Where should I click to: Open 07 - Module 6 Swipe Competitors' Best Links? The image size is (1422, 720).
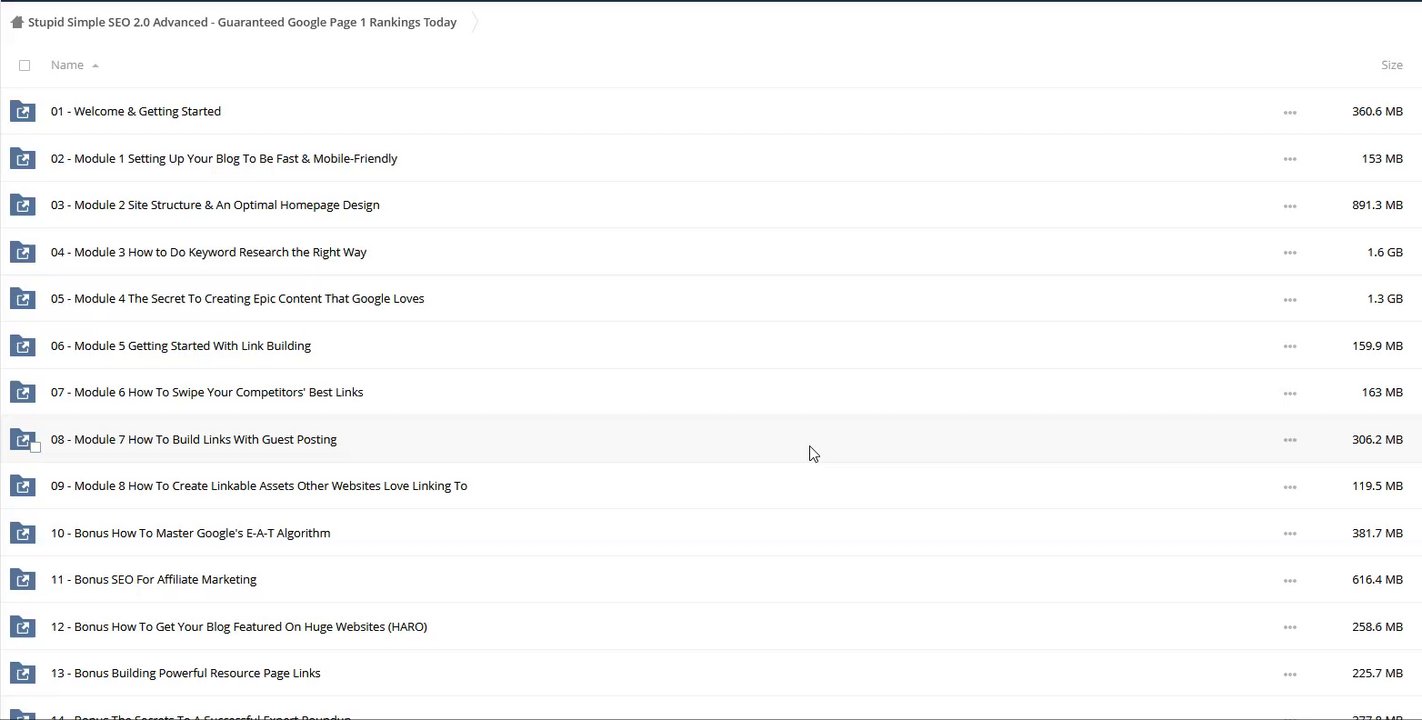207,392
